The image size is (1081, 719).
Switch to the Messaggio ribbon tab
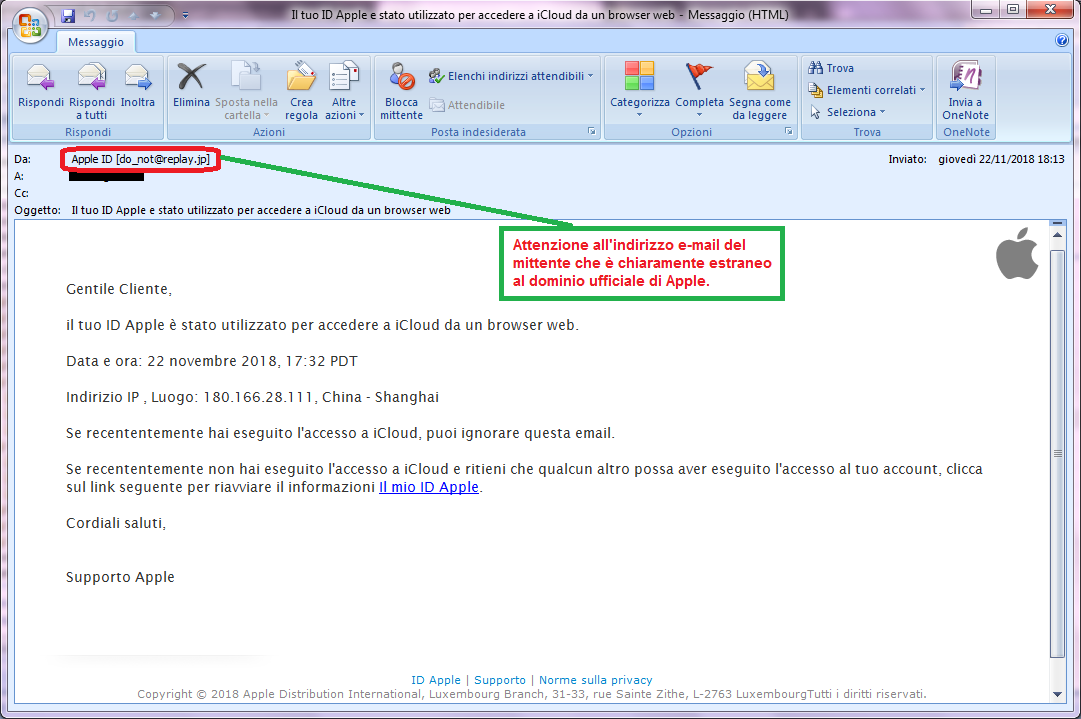(96, 42)
